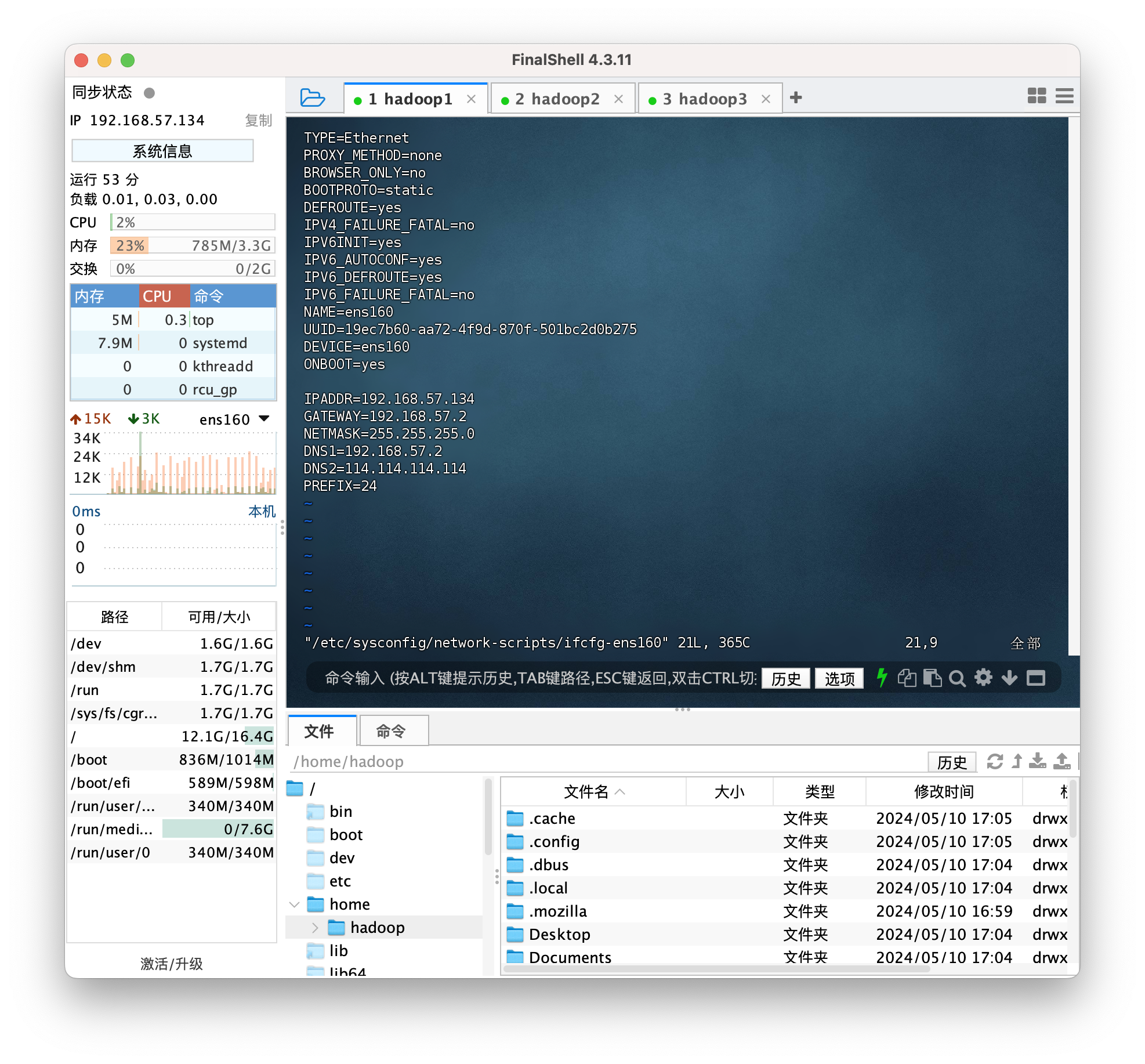The width and height of the screenshot is (1145, 1064).
Task: Select the boot folder in tree
Action: [335, 834]
